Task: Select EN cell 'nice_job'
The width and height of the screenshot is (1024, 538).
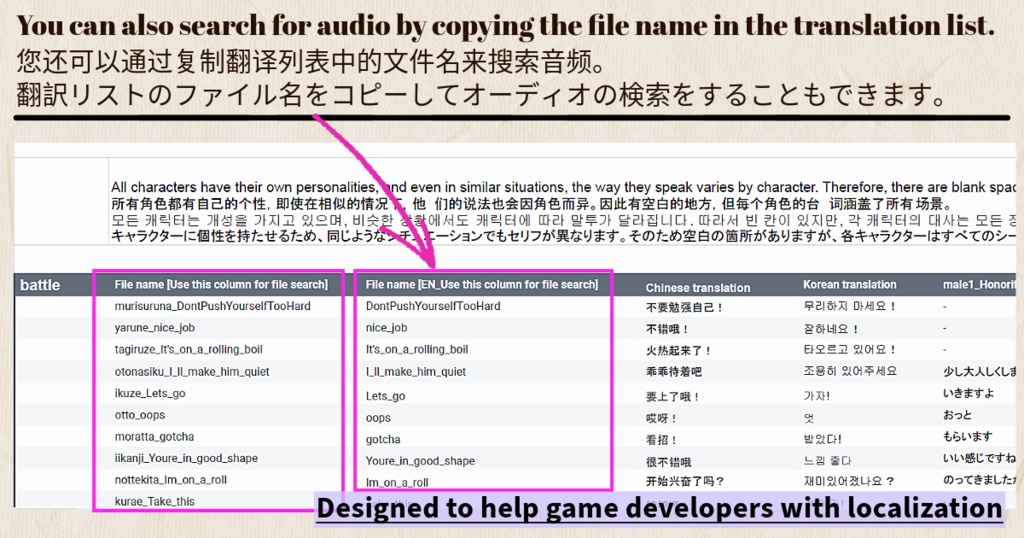Action: (387, 327)
